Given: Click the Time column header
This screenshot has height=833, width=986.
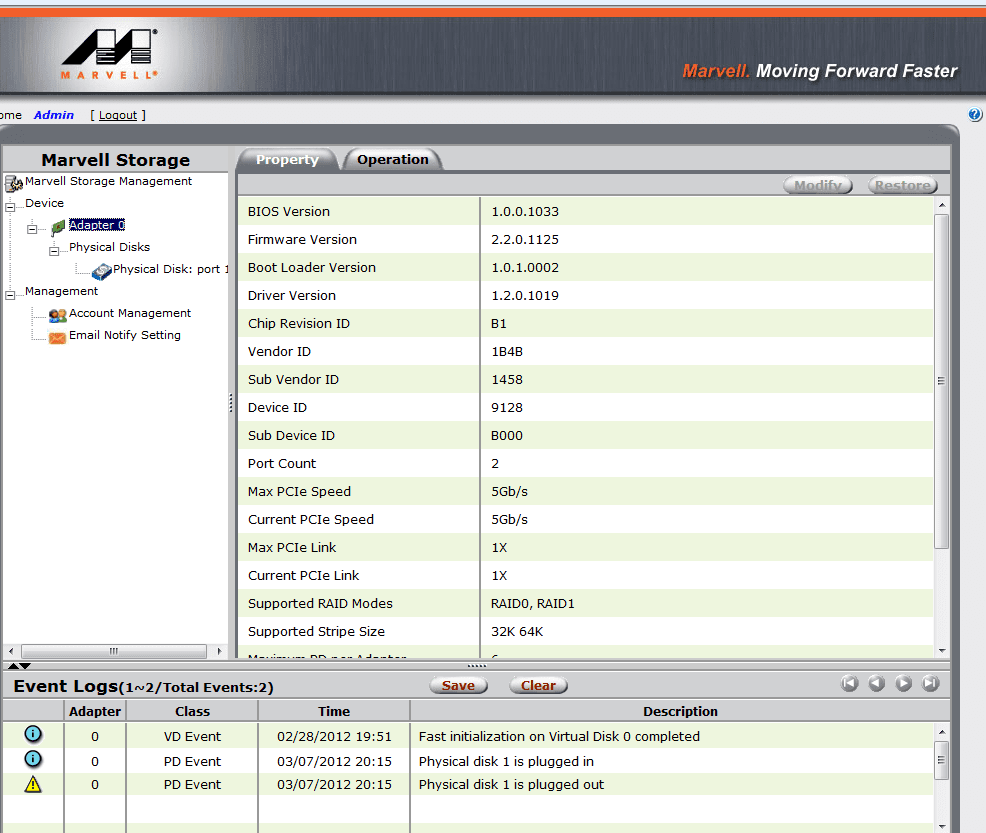Looking at the screenshot, I should point(334,711).
